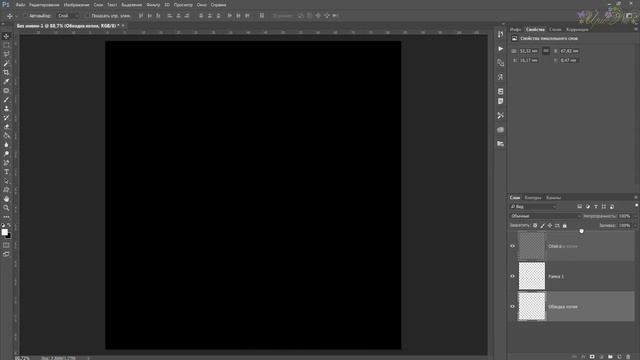Switch to the Коррекция tab
This screenshot has height=360, width=640.
point(577,29)
